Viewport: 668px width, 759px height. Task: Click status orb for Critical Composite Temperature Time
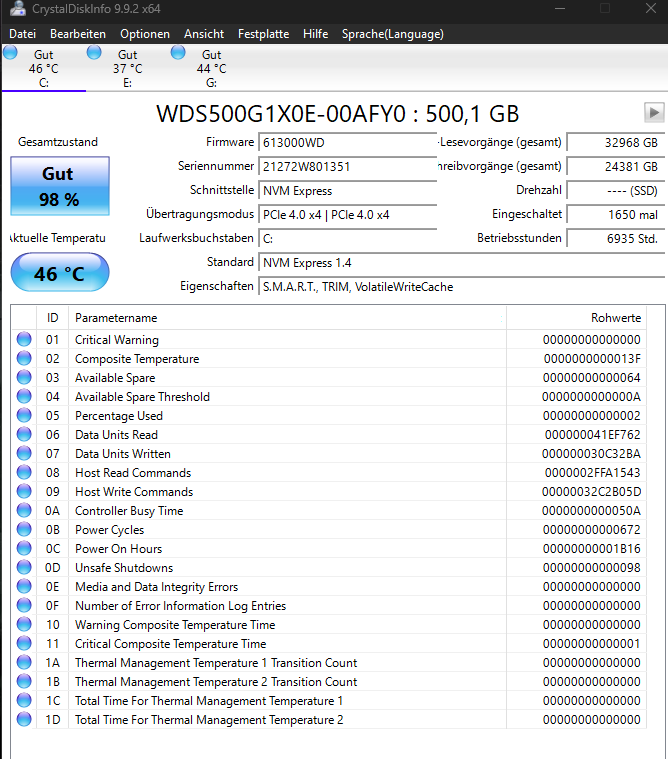point(24,643)
